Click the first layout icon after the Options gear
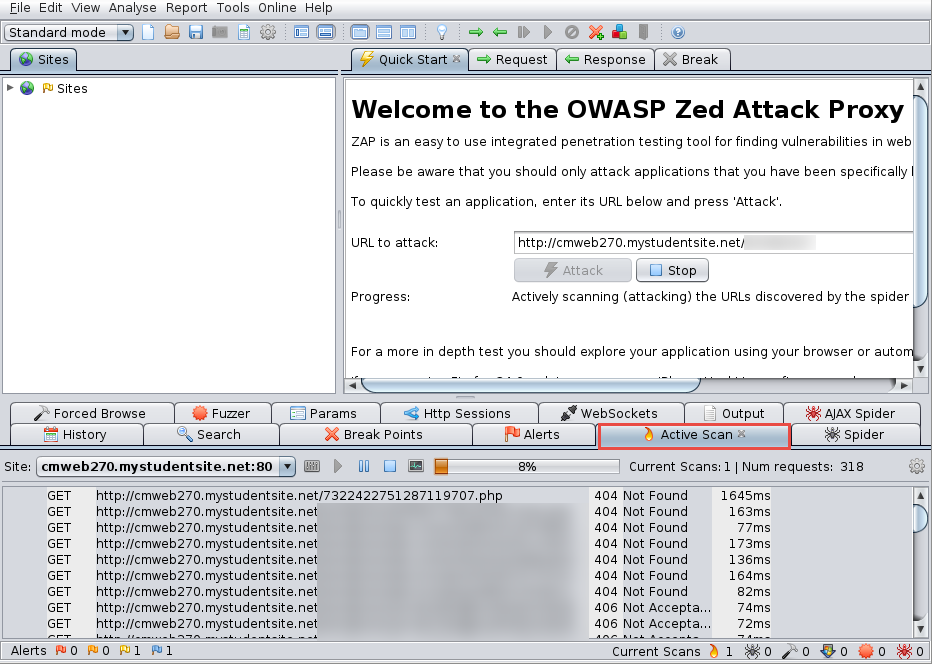Viewport: 932px width, 664px height. pyautogui.click(x=301, y=32)
